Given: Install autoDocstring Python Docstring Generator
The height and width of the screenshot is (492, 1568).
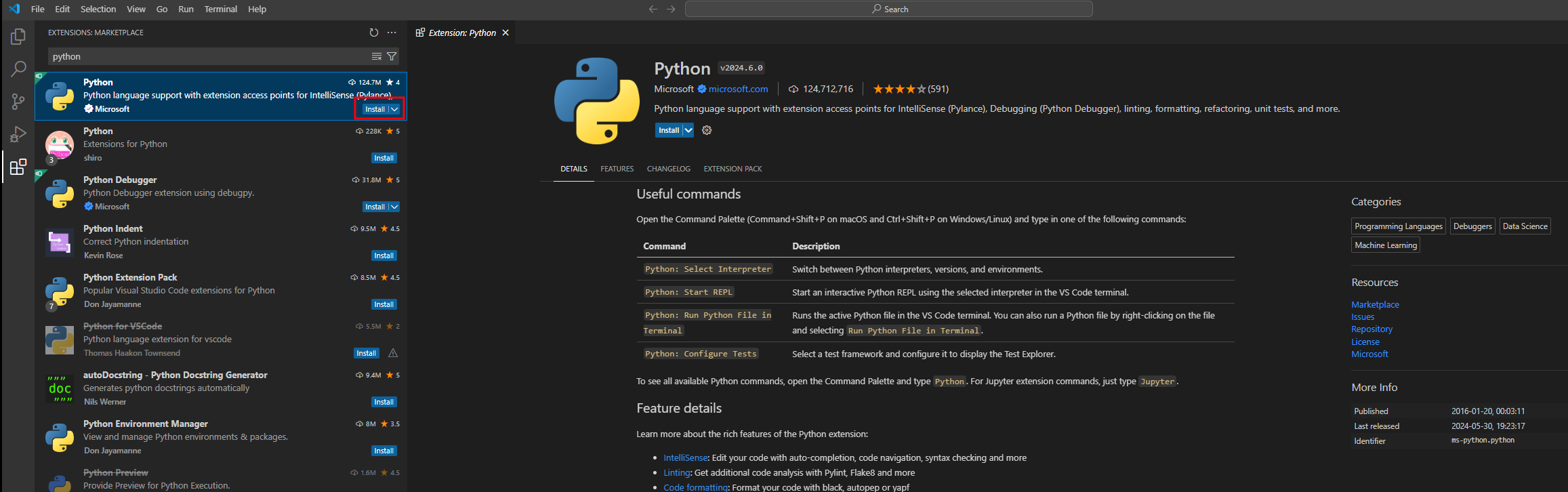Looking at the screenshot, I should [x=384, y=402].
